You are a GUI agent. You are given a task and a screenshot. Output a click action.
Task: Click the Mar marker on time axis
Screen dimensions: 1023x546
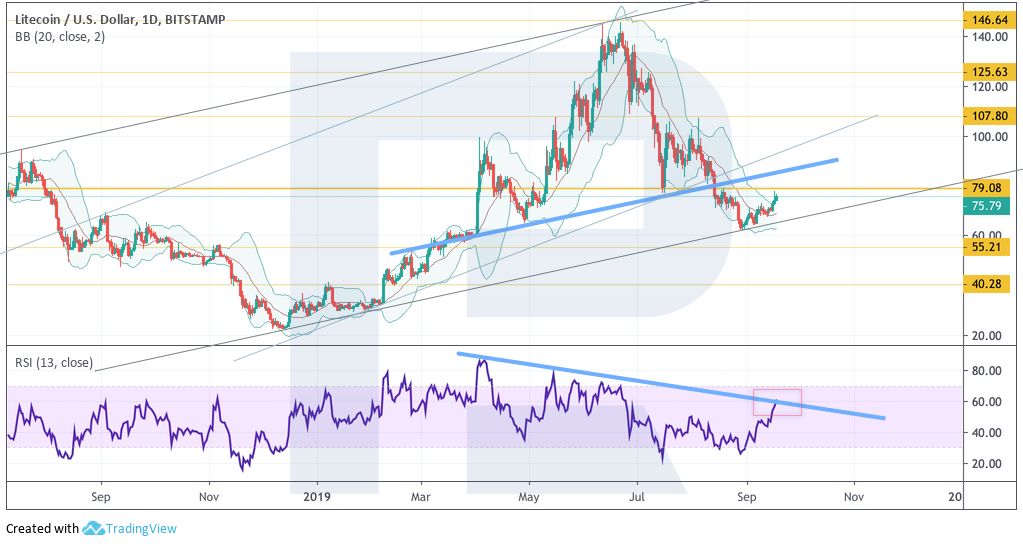tap(421, 496)
